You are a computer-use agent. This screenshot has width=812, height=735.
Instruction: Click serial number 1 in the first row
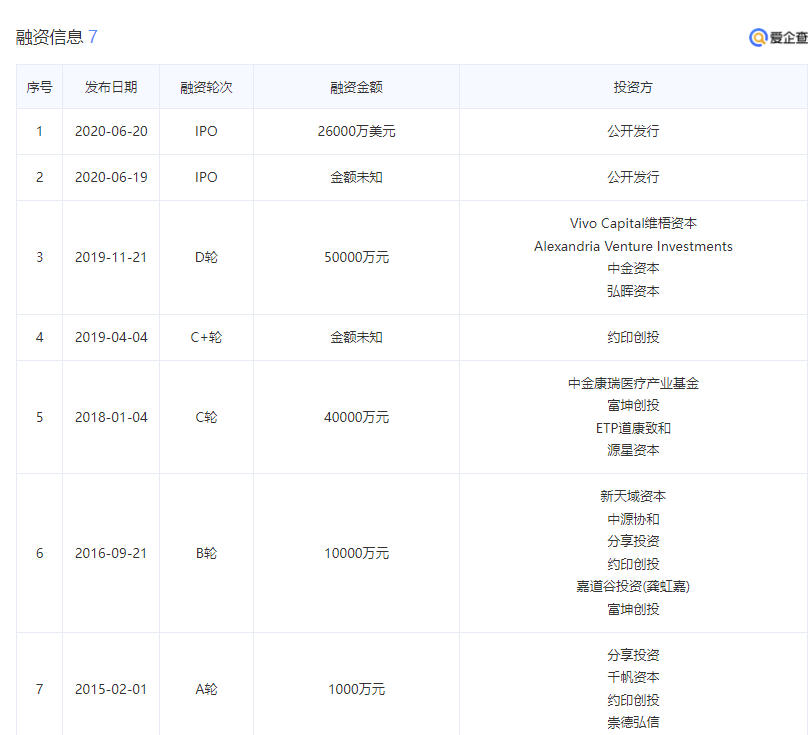39,131
